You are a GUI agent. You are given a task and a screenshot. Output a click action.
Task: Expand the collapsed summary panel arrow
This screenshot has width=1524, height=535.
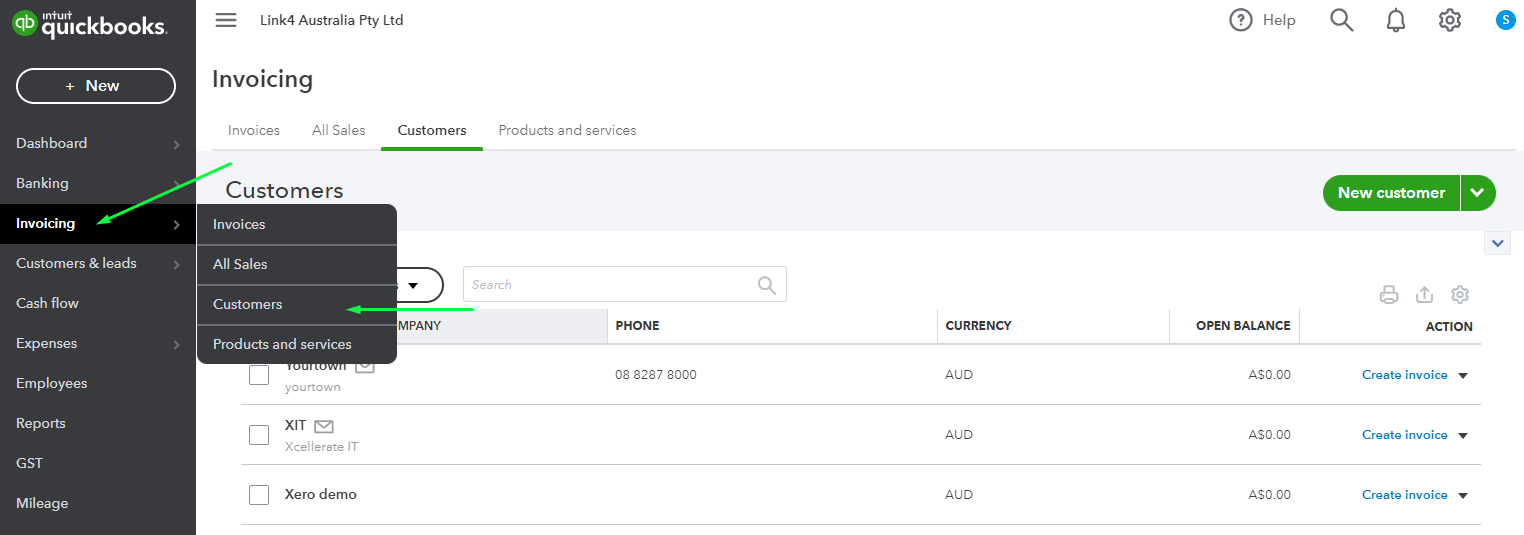(x=1498, y=243)
